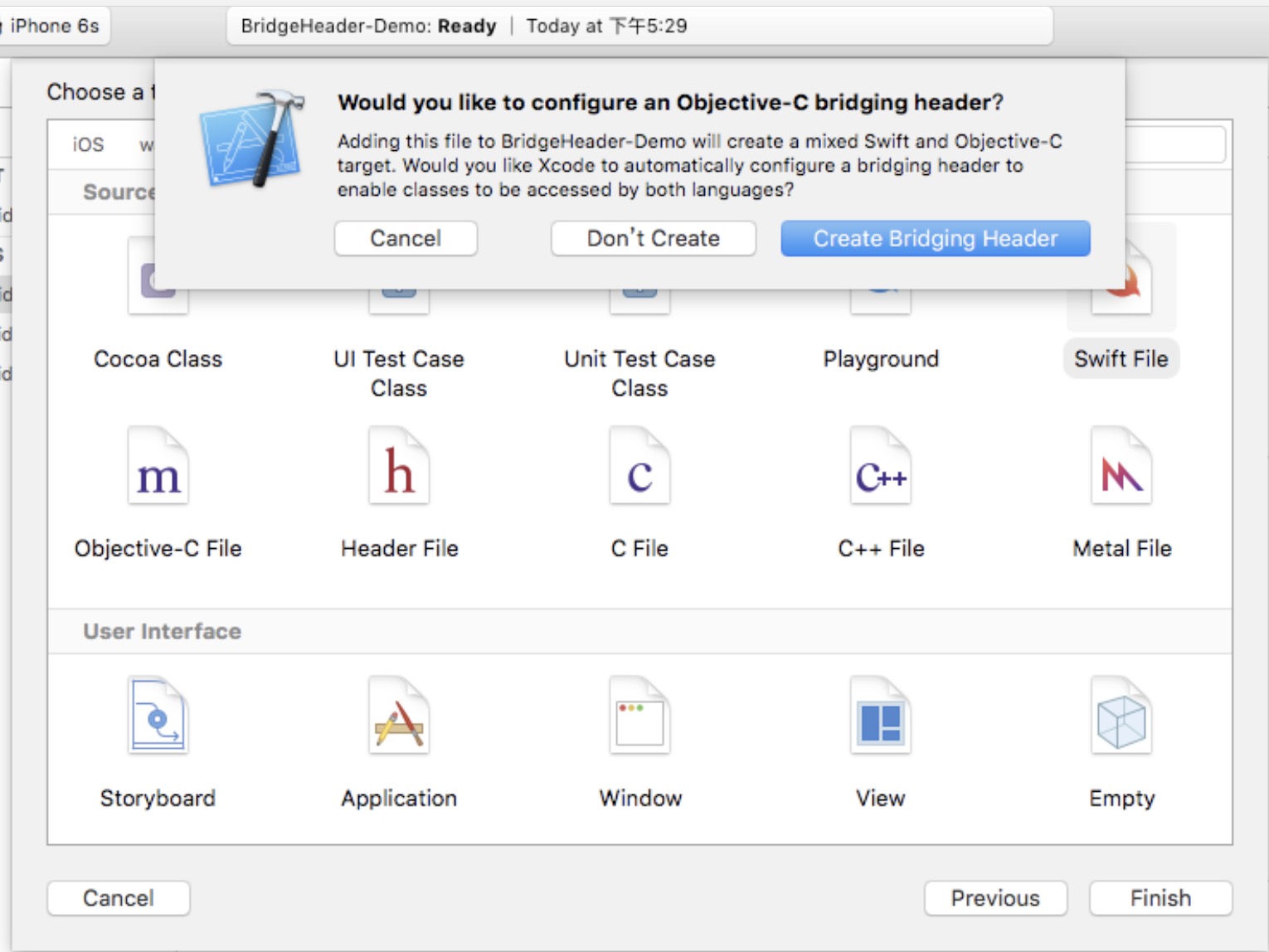Click the C++ File label
Screen dimensions: 1269x952
pyautogui.click(x=881, y=548)
